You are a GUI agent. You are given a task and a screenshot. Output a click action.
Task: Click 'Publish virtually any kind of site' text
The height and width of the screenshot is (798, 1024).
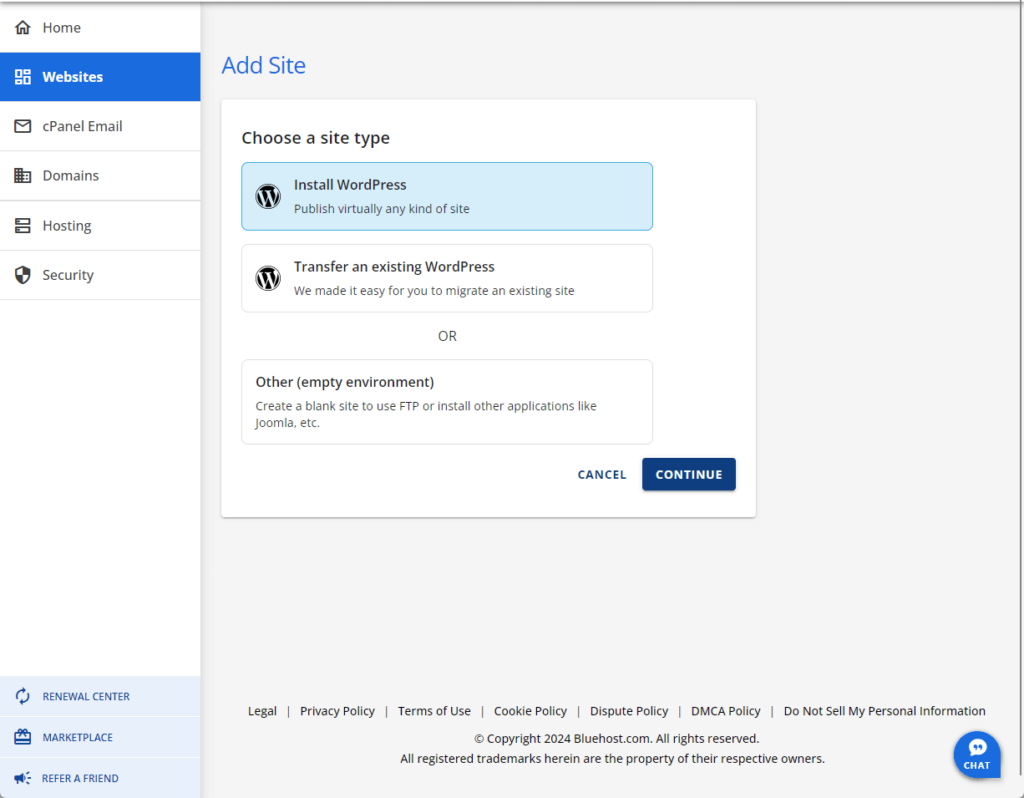click(x=381, y=209)
